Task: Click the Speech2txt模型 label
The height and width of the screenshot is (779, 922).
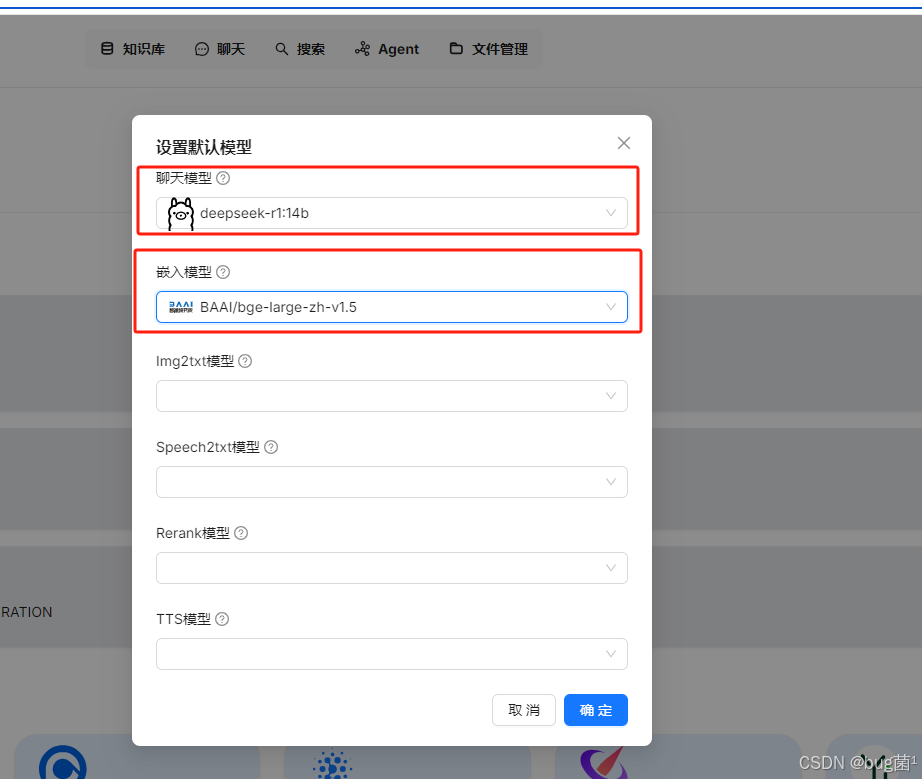Action: pyautogui.click(x=208, y=447)
